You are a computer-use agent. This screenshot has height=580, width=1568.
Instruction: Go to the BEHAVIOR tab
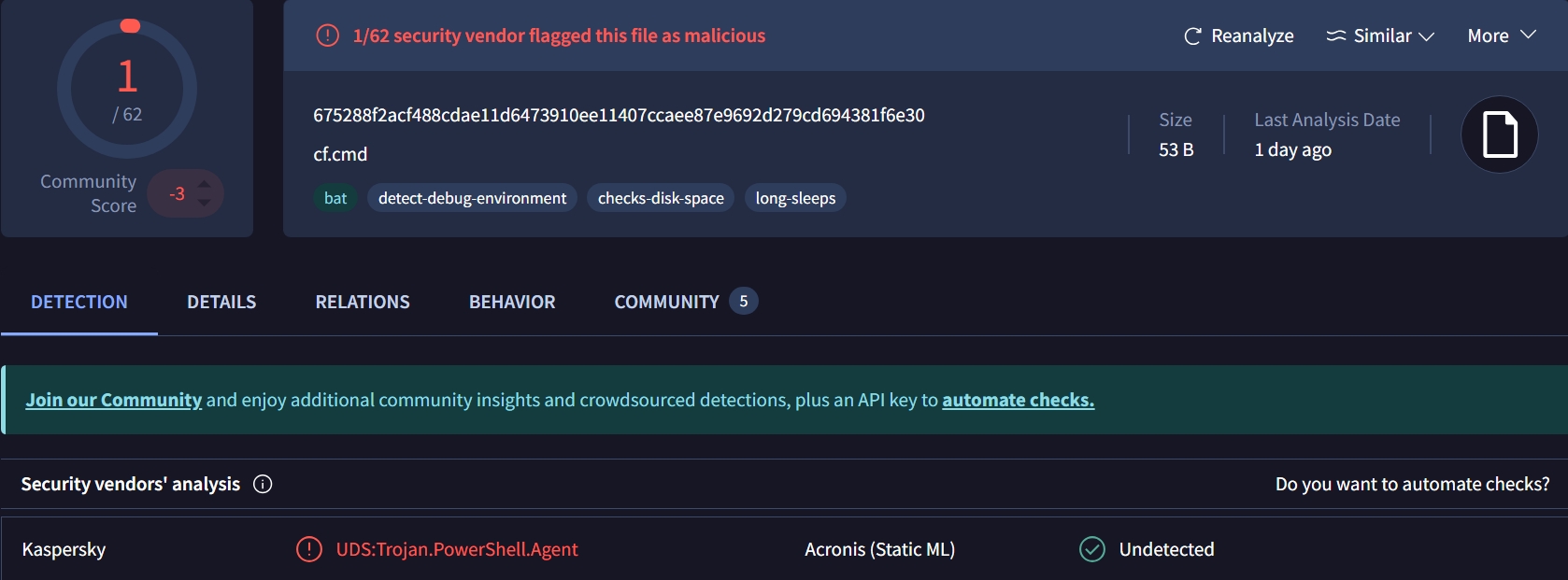(x=512, y=302)
